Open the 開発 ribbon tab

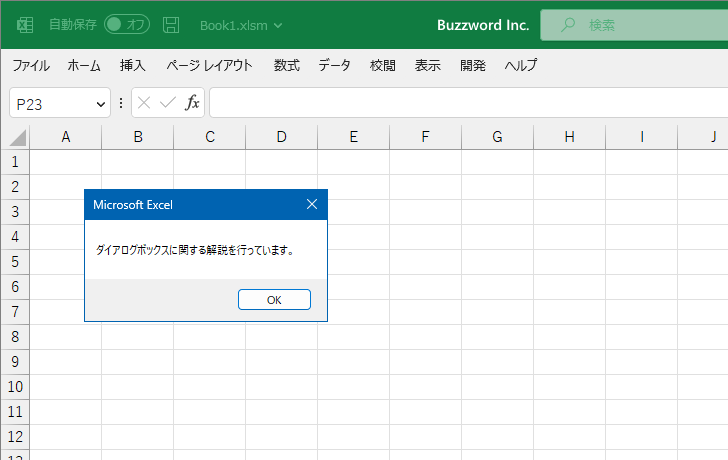pos(473,65)
